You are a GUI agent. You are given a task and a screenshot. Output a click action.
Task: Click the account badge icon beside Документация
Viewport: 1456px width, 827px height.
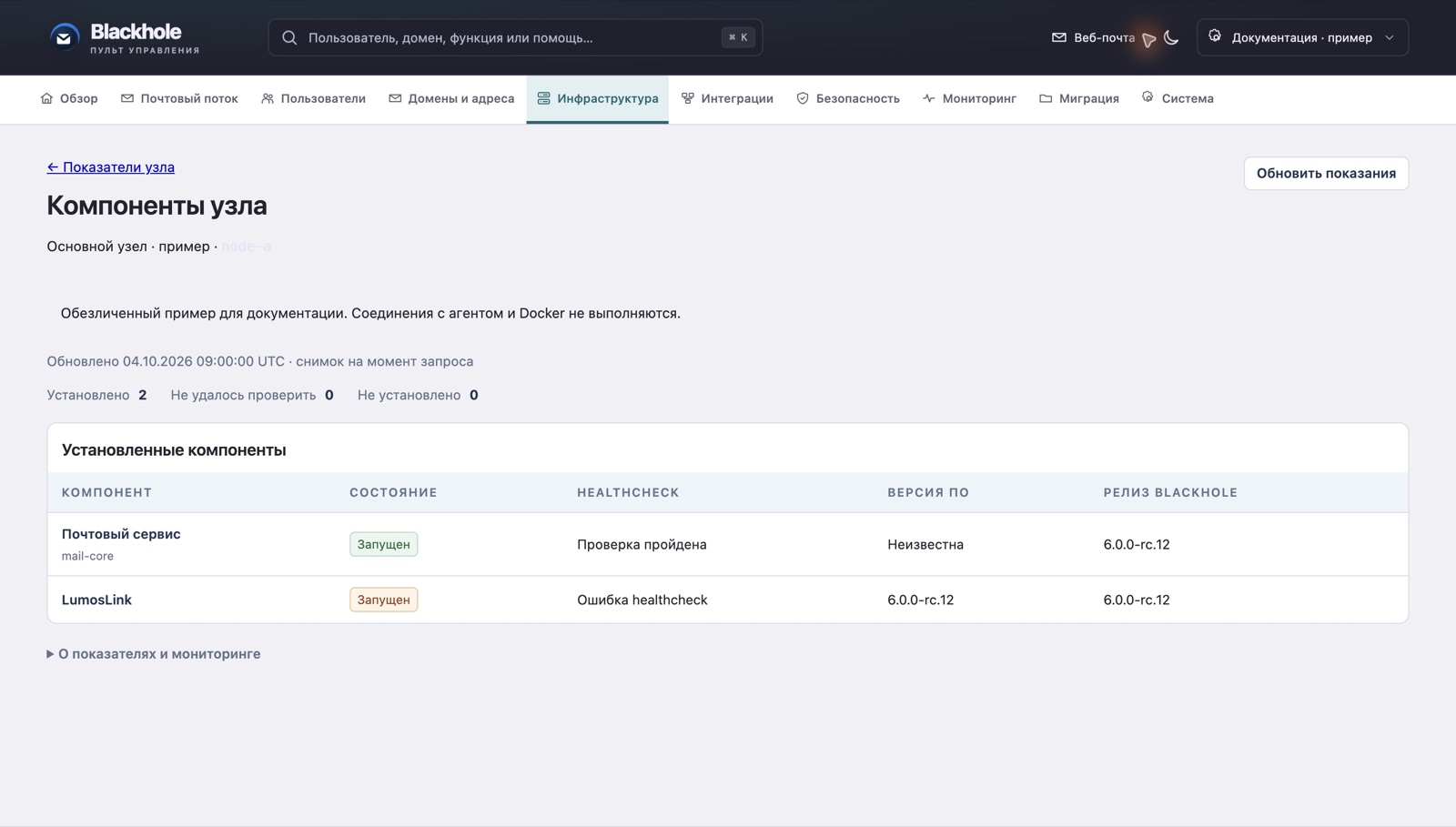1215,36
